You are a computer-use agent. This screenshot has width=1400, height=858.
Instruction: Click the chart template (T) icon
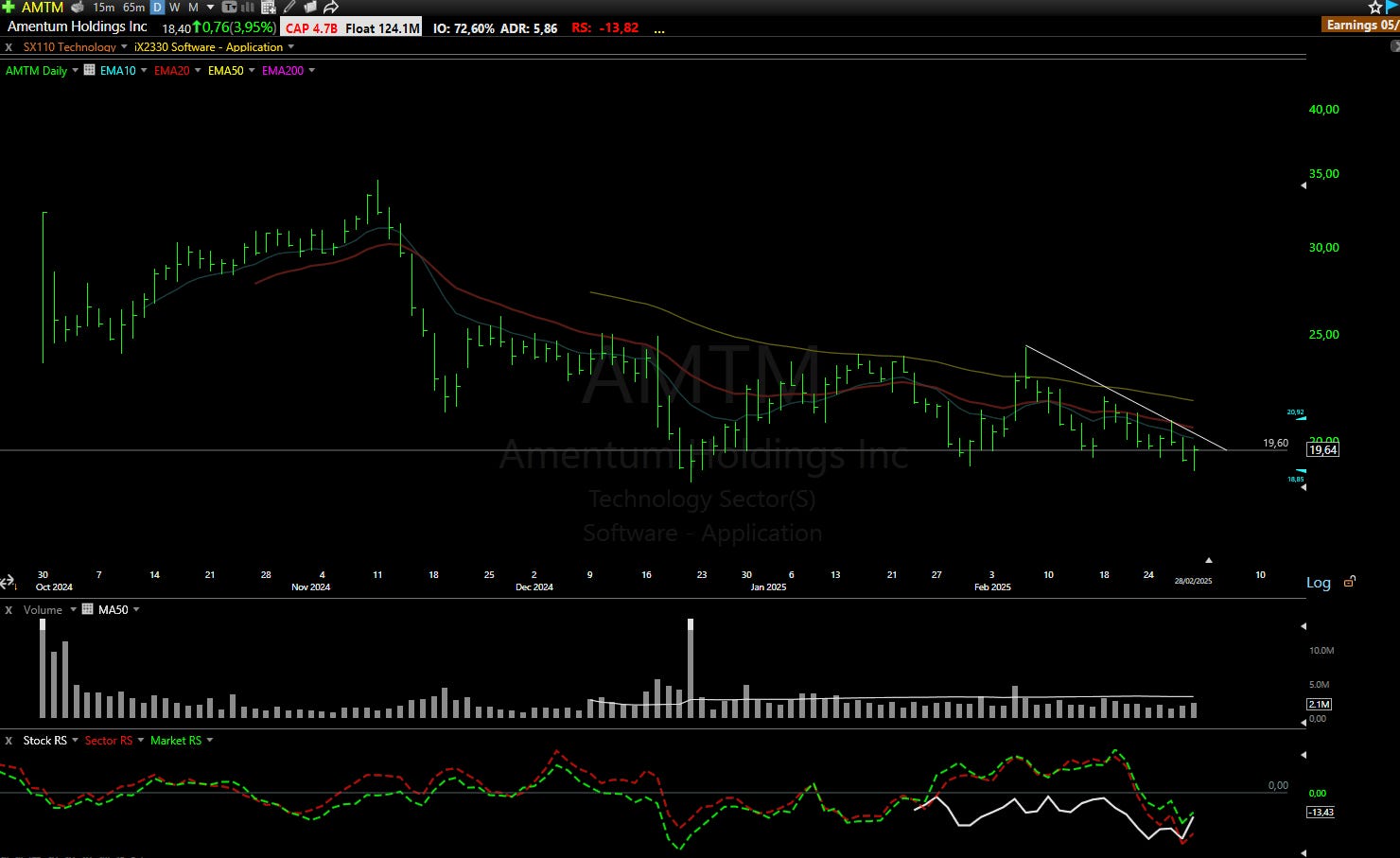[229, 7]
